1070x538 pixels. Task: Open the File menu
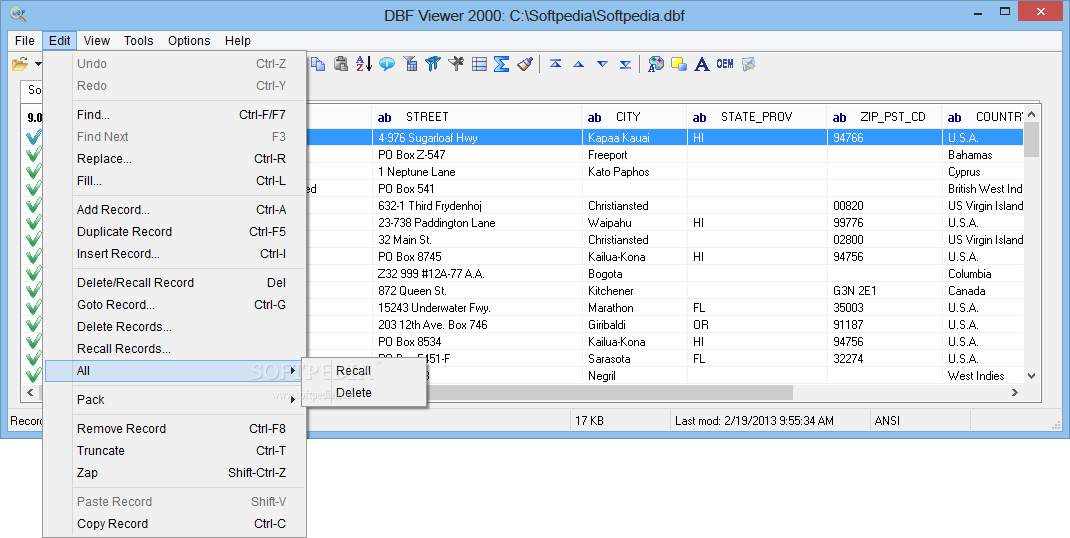[x=25, y=40]
